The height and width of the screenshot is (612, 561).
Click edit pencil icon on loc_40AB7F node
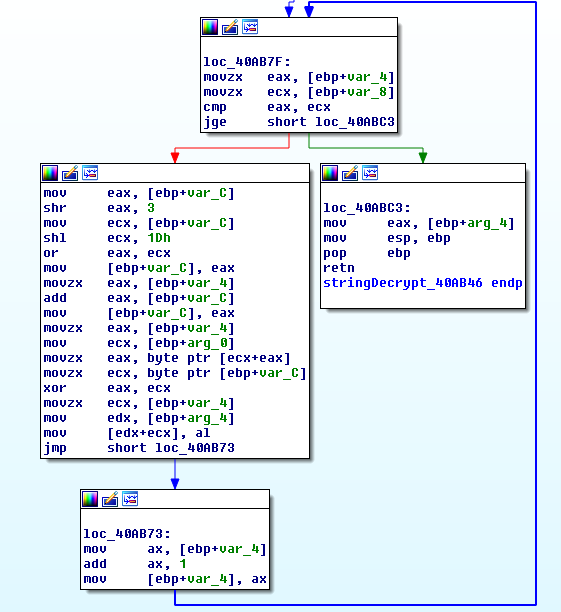point(230,27)
